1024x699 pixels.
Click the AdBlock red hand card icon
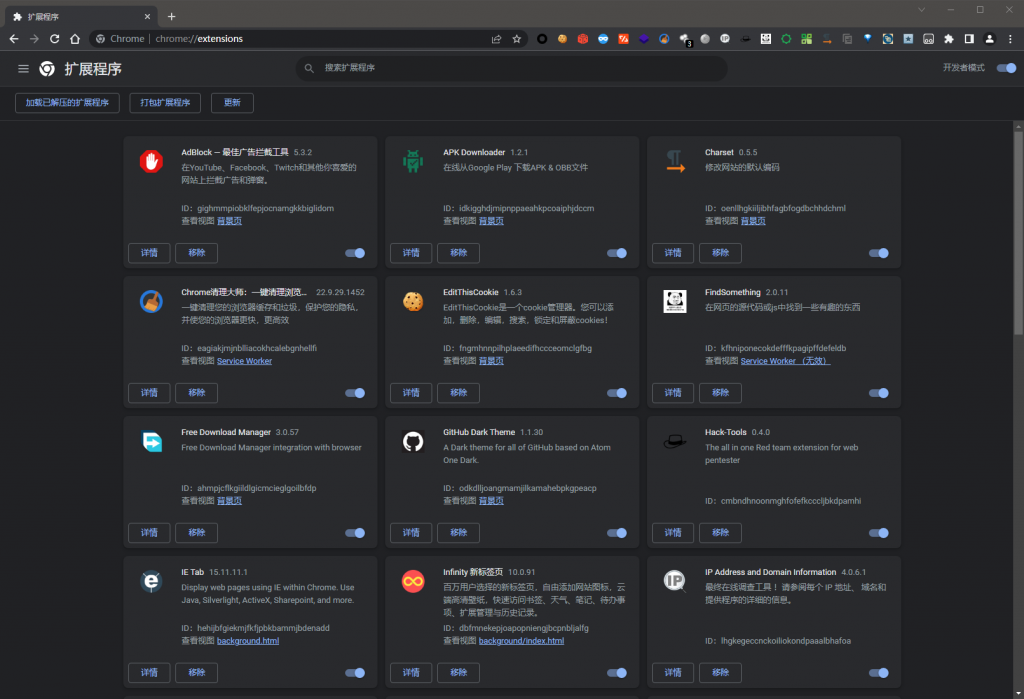[151, 161]
